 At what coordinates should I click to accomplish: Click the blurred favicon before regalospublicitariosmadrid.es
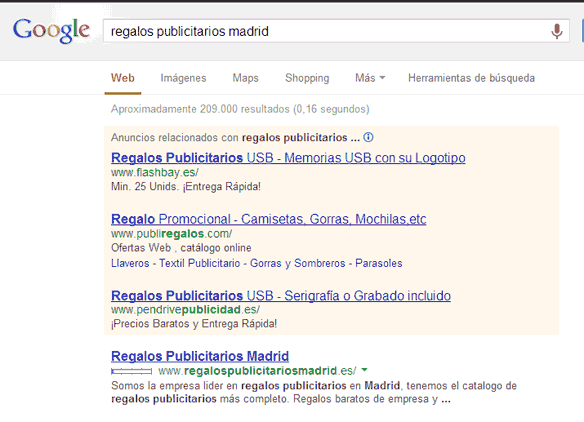click(x=131, y=371)
